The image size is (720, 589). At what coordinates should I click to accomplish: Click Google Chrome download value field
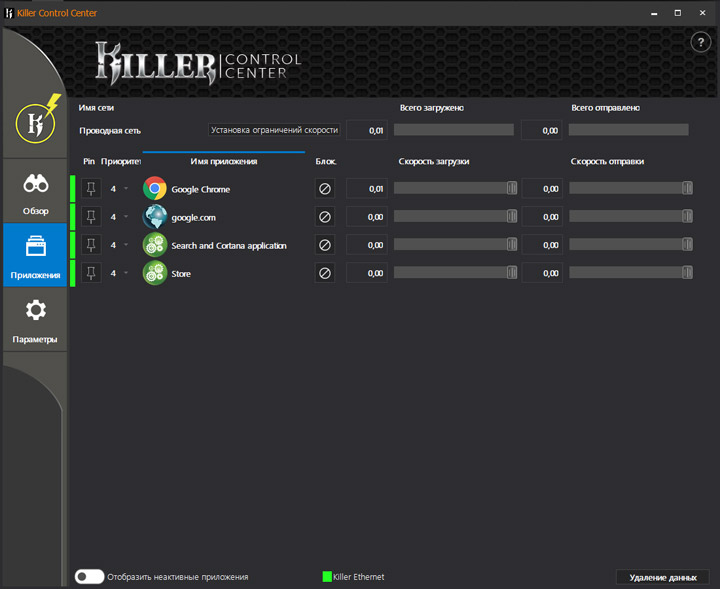point(367,189)
